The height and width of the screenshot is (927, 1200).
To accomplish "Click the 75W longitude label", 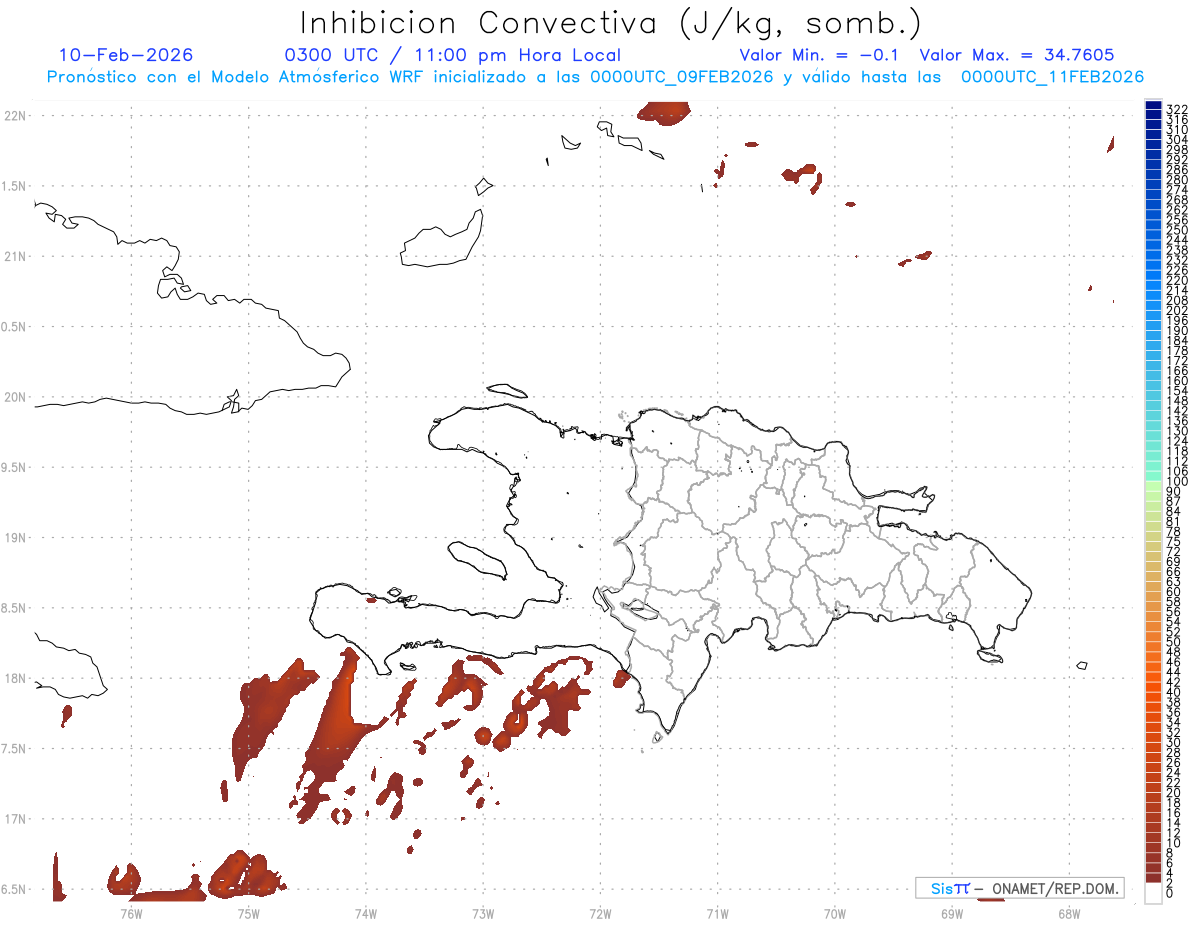I will coord(248,913).
